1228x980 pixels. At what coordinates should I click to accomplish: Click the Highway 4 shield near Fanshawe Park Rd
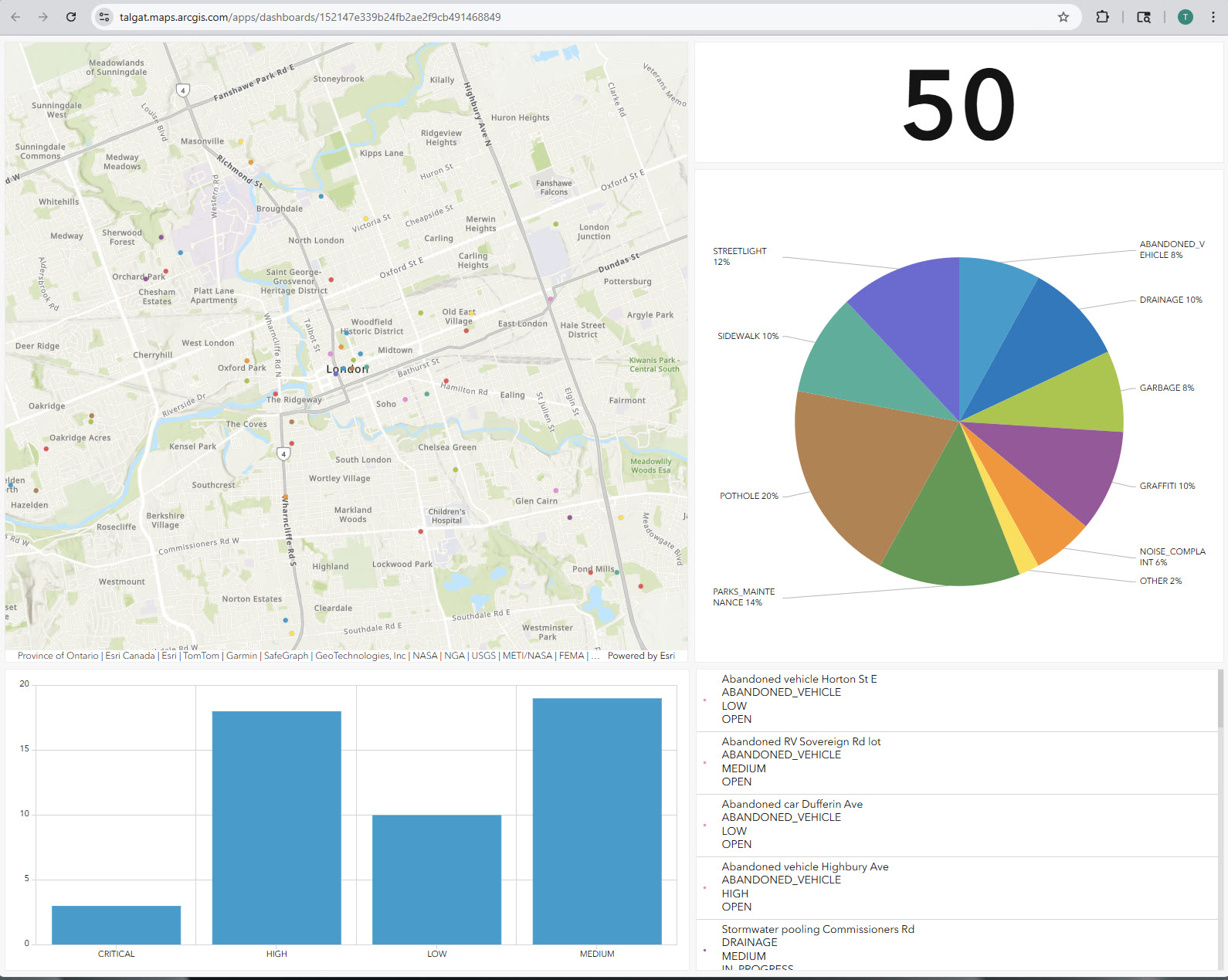[183, 90]
